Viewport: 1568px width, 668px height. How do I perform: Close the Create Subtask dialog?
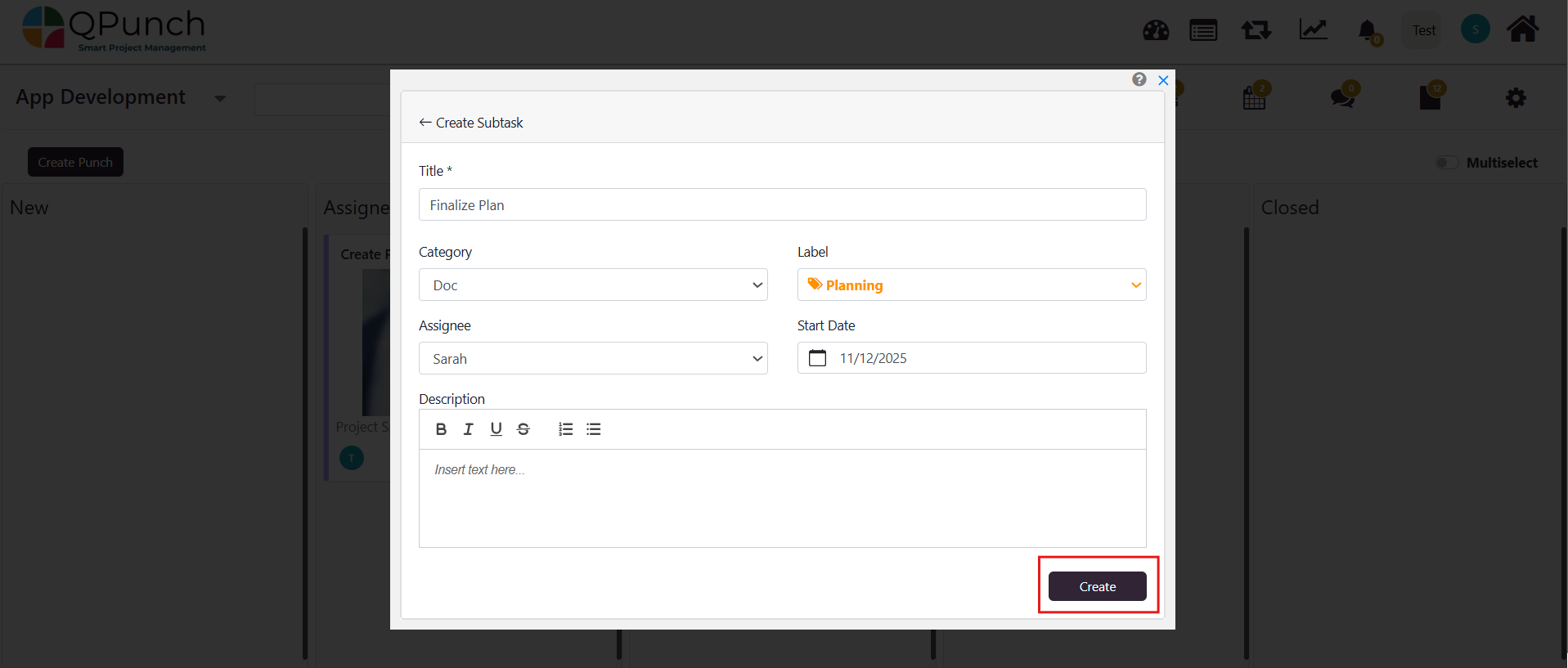click(x=1163, y=80)
